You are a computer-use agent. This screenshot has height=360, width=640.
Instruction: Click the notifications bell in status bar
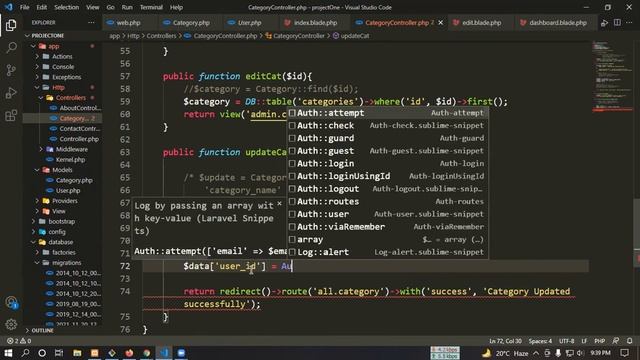point(630,341)
